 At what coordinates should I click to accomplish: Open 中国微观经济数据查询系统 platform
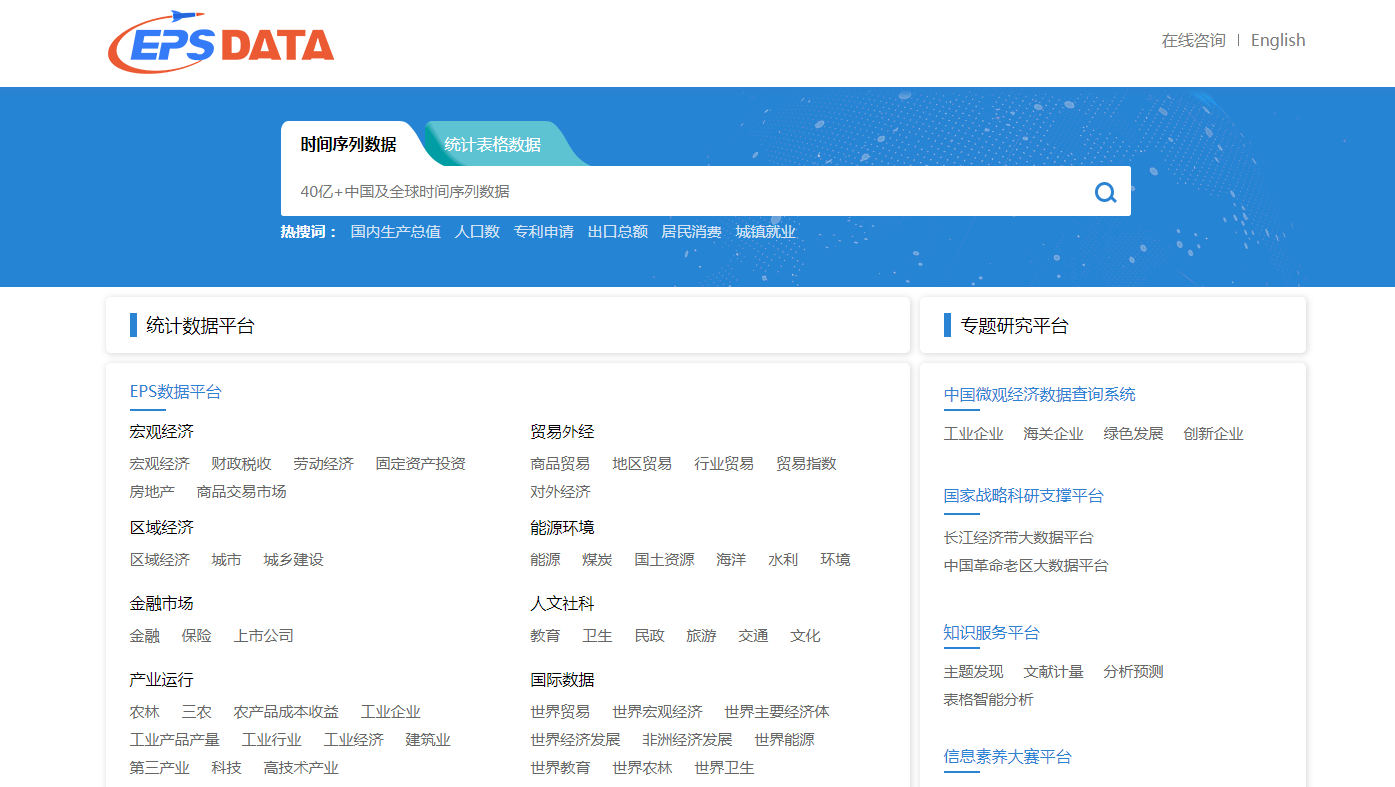pyautogui.click(x=1039, y=395)
